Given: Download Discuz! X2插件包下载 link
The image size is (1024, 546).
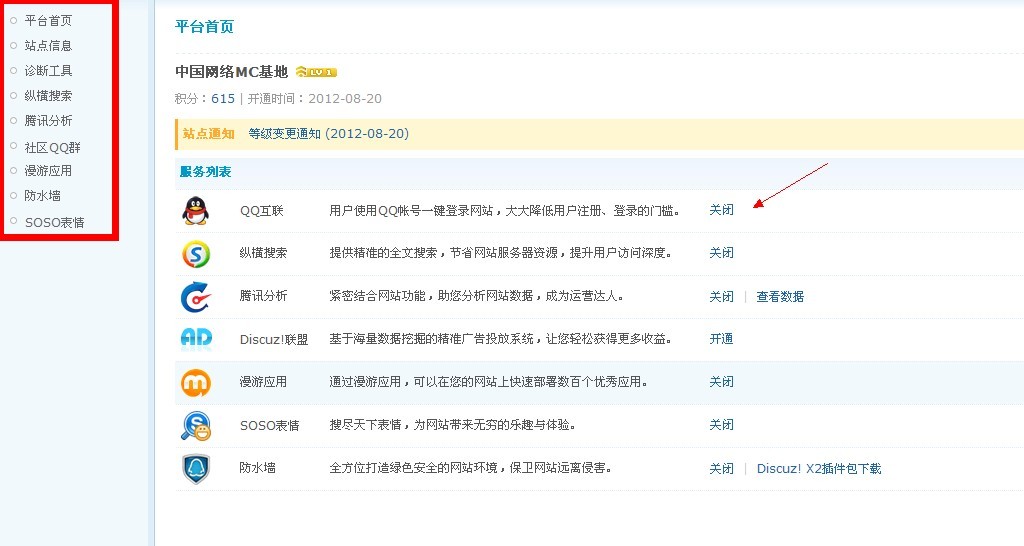Looking at the screenshot, I should 819,468.
